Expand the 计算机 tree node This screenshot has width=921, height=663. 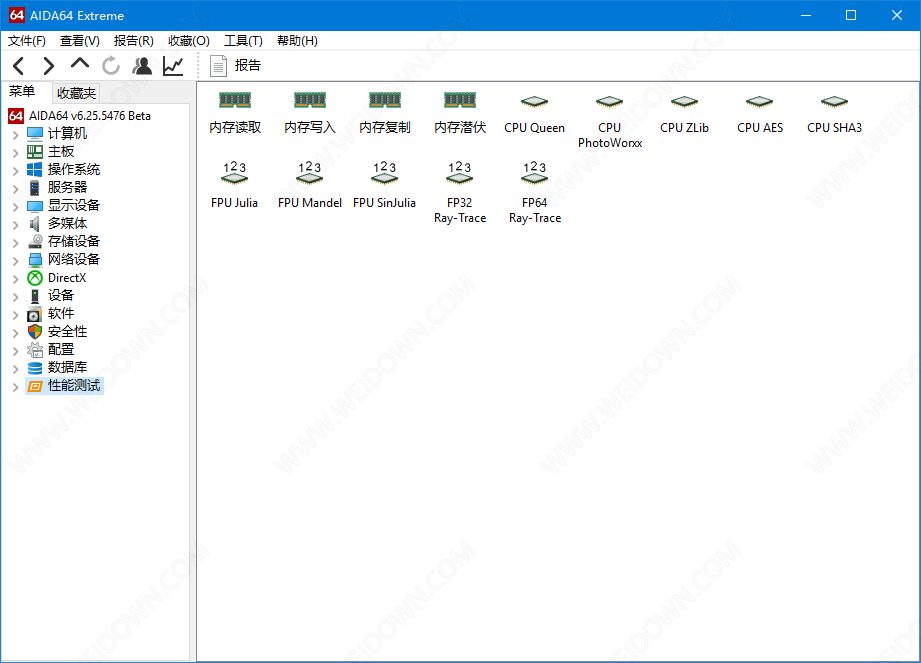16,134
